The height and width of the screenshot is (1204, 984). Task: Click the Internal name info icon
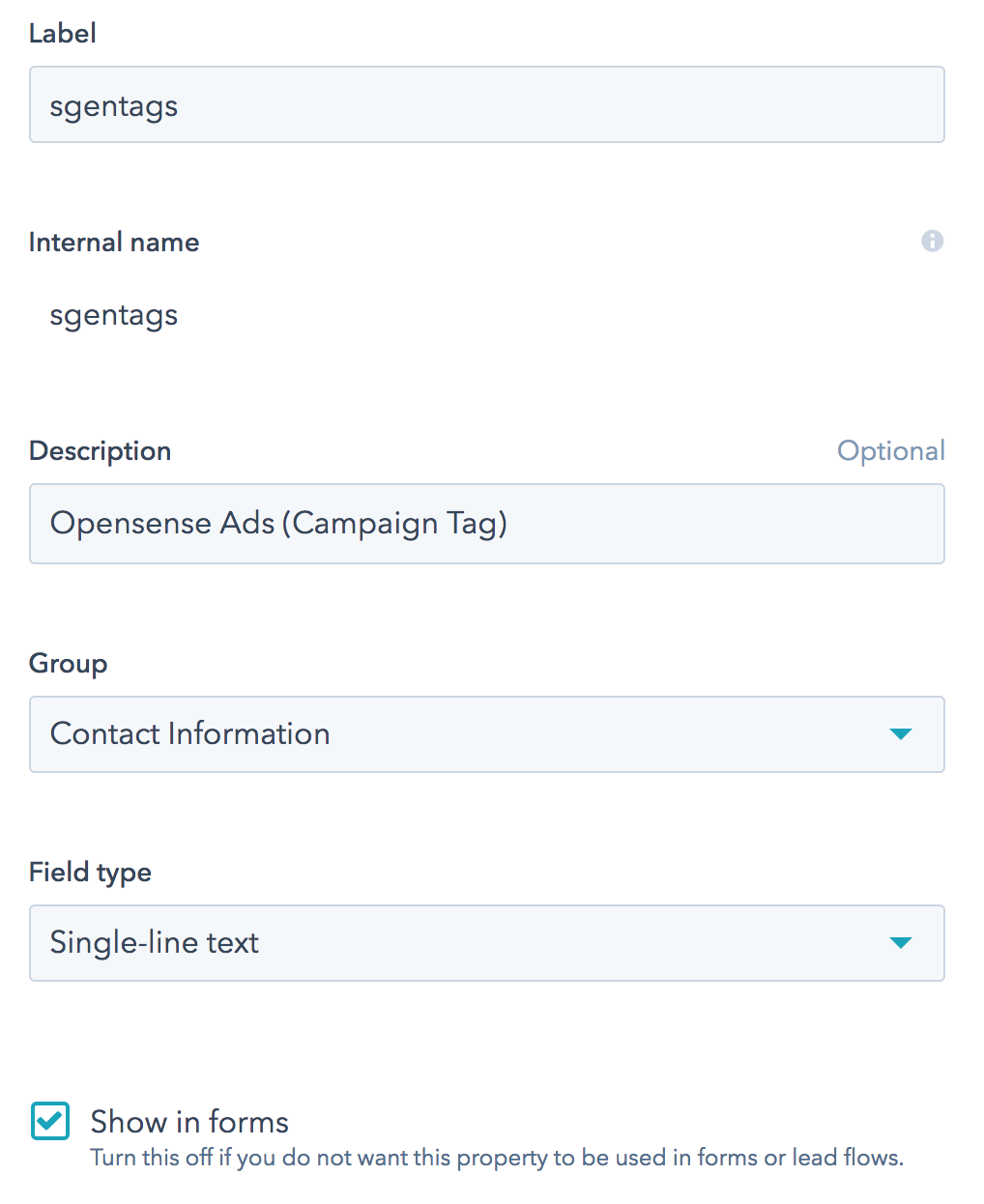click(x=932, y=241)
